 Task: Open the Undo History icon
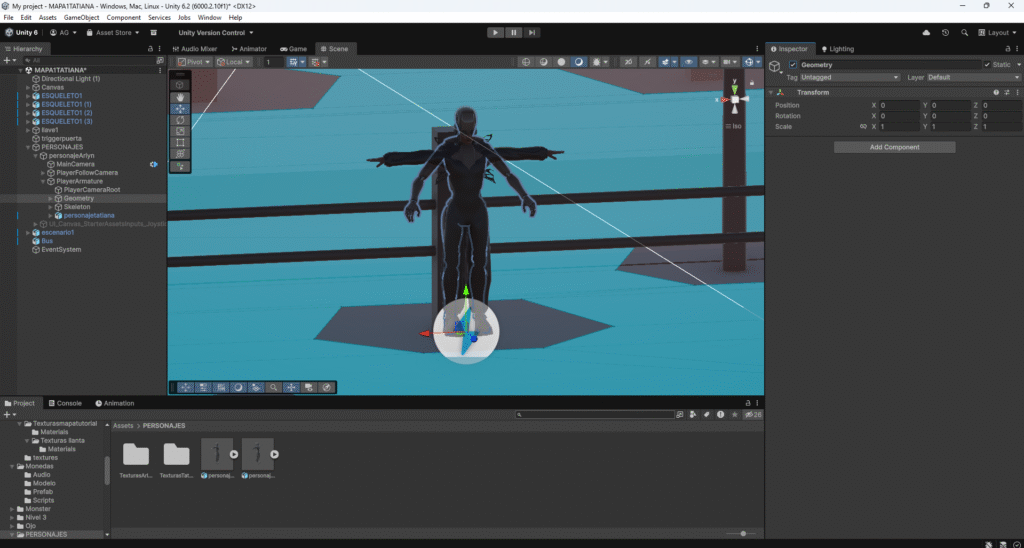tap(946, 32)
